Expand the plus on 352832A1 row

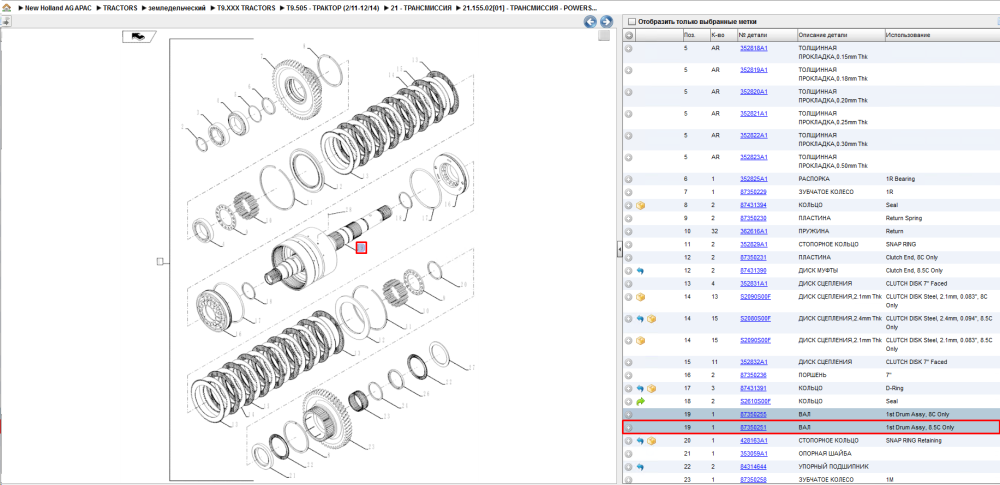click(x=629, y=362)
